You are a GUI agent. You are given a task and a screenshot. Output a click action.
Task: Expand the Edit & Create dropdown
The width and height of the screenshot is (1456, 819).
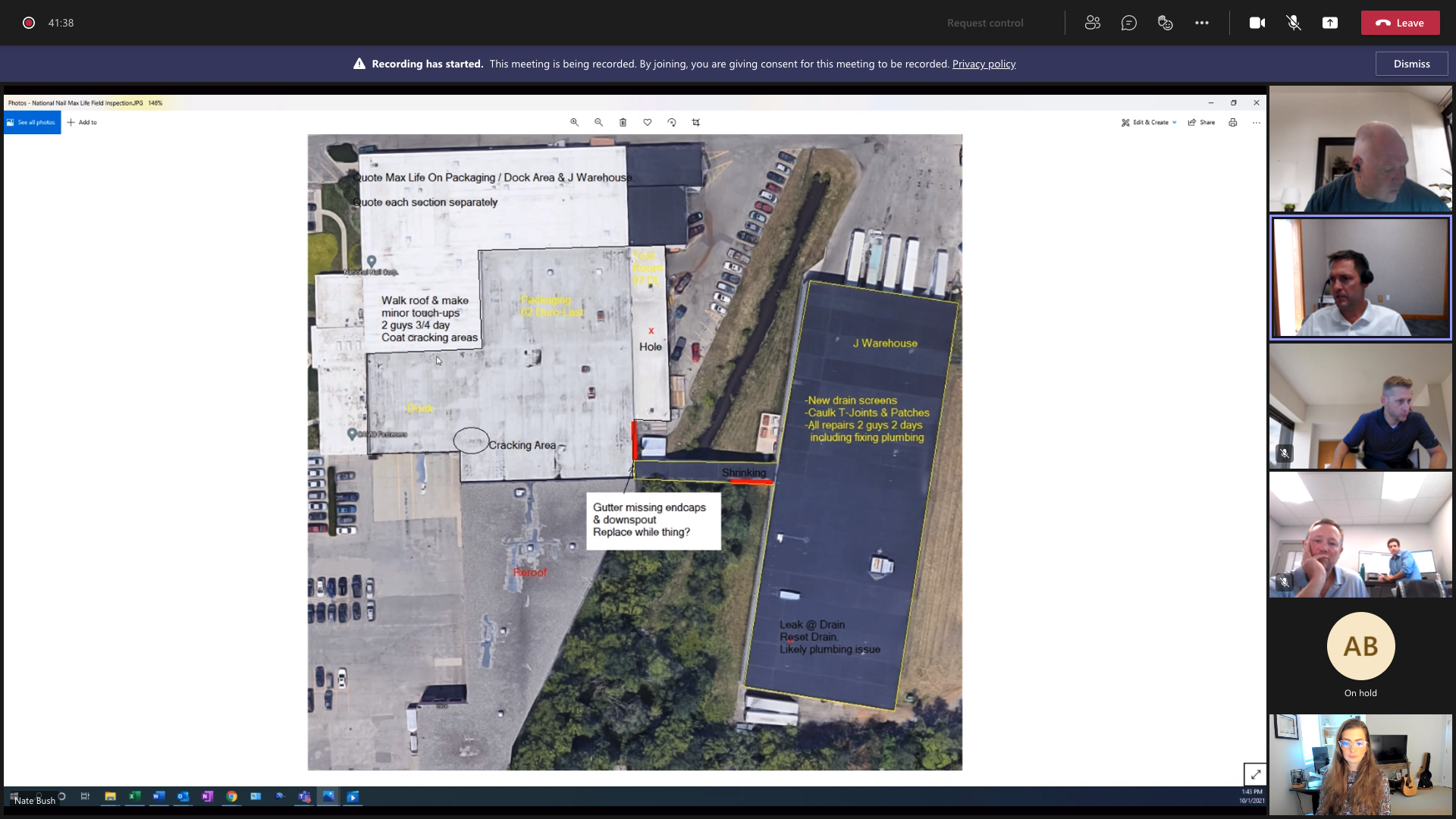coord(1150,122)
